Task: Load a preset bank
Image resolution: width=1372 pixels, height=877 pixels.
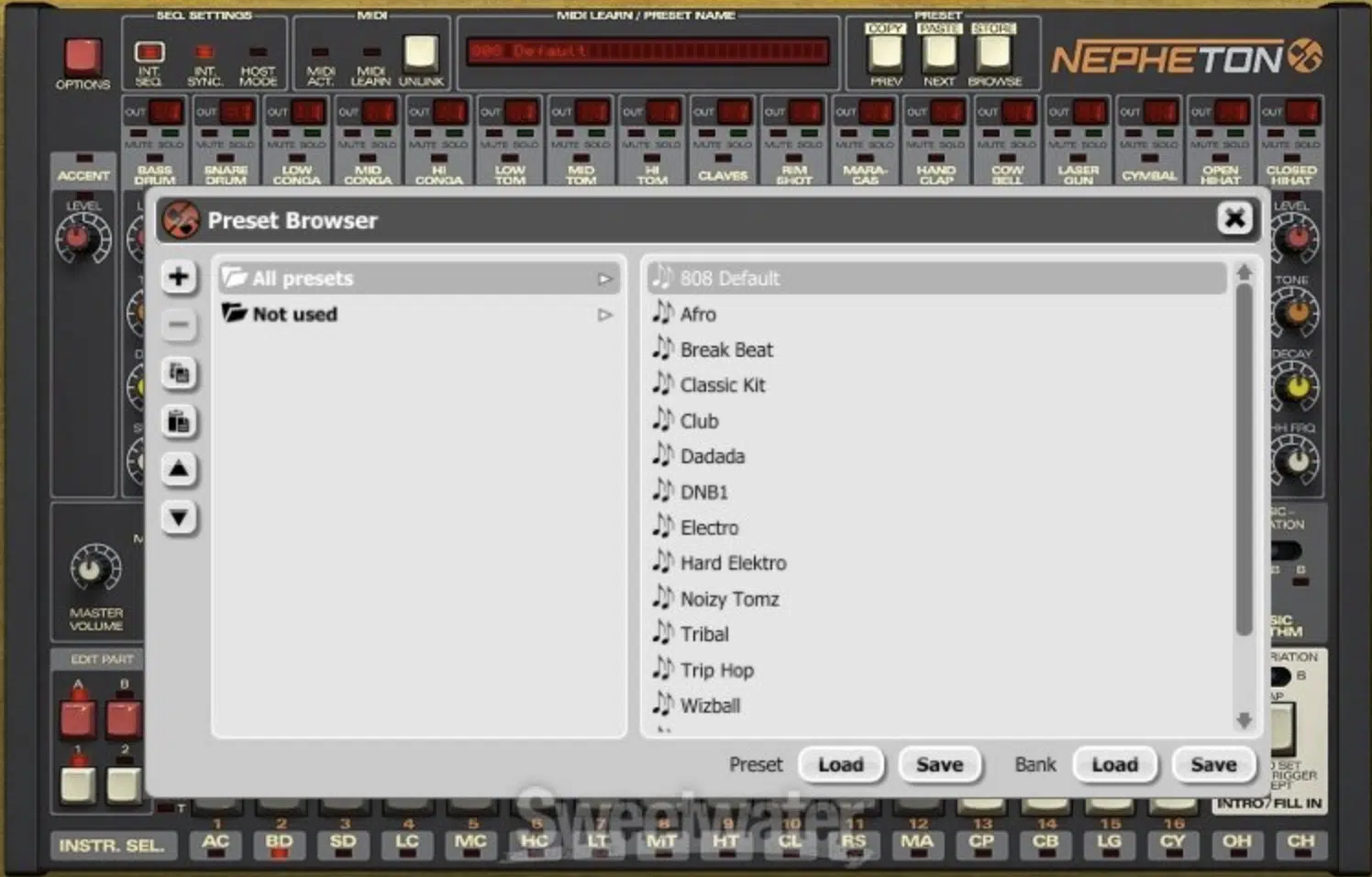Action: click(x=1114, y=764)
